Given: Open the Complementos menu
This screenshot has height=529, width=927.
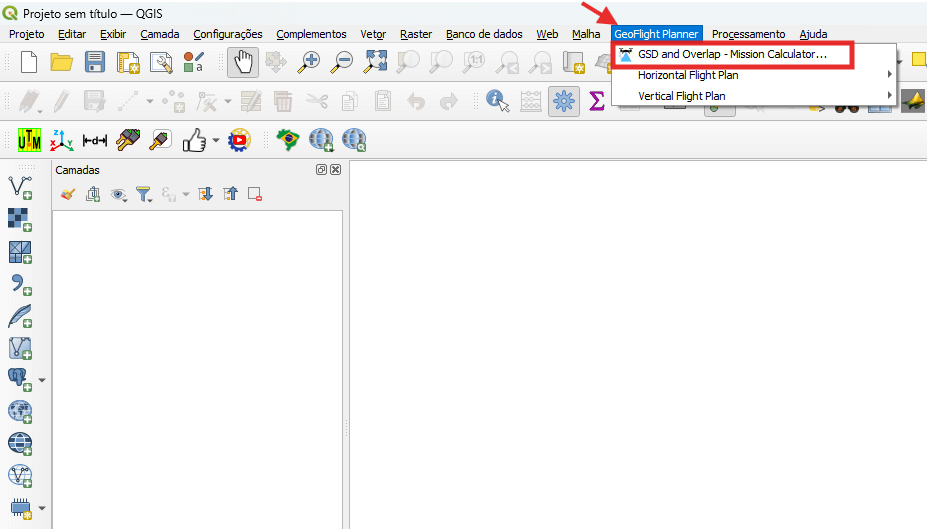Looking at the screenshot, I should click(x=311, y=34).
